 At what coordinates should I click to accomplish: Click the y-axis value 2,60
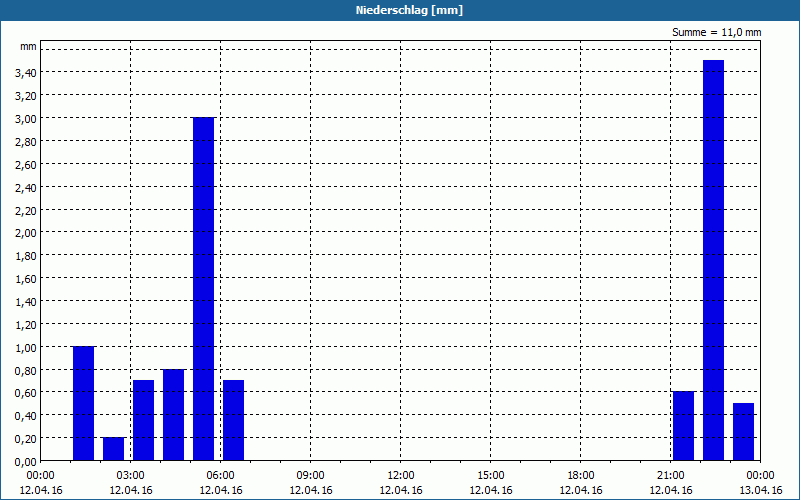26,165
